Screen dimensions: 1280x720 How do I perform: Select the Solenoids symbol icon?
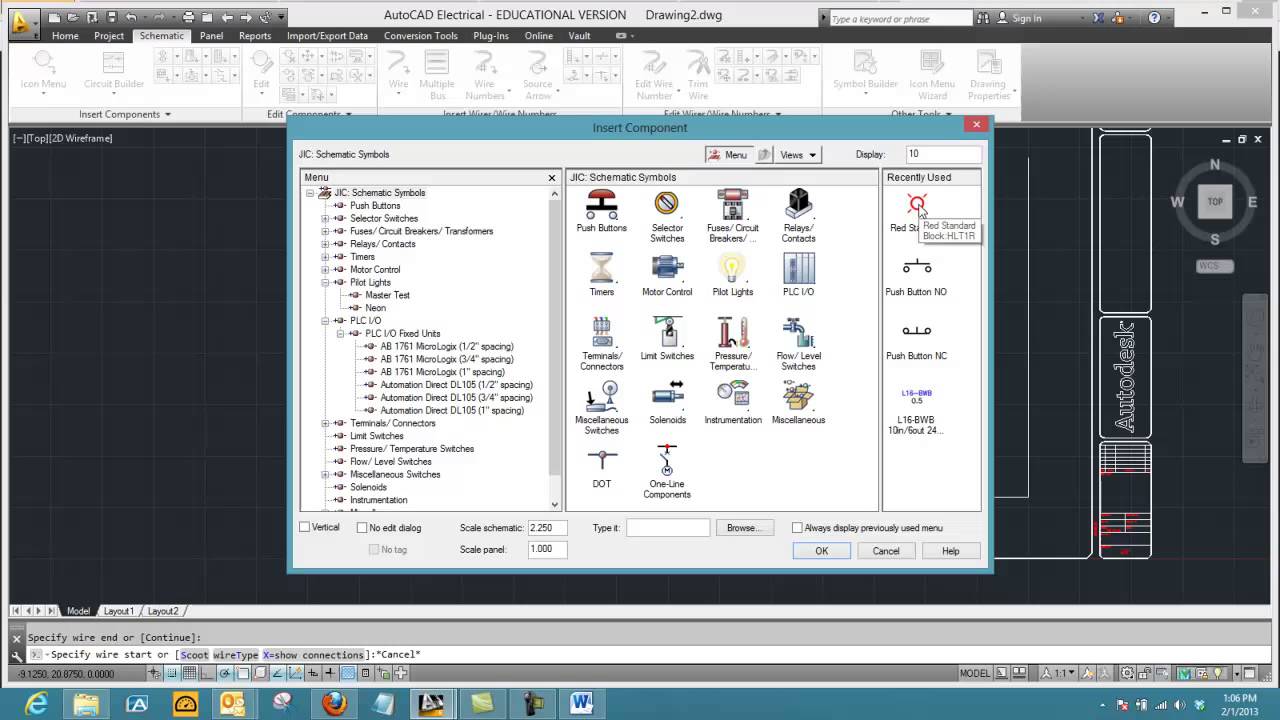(667, 396)
